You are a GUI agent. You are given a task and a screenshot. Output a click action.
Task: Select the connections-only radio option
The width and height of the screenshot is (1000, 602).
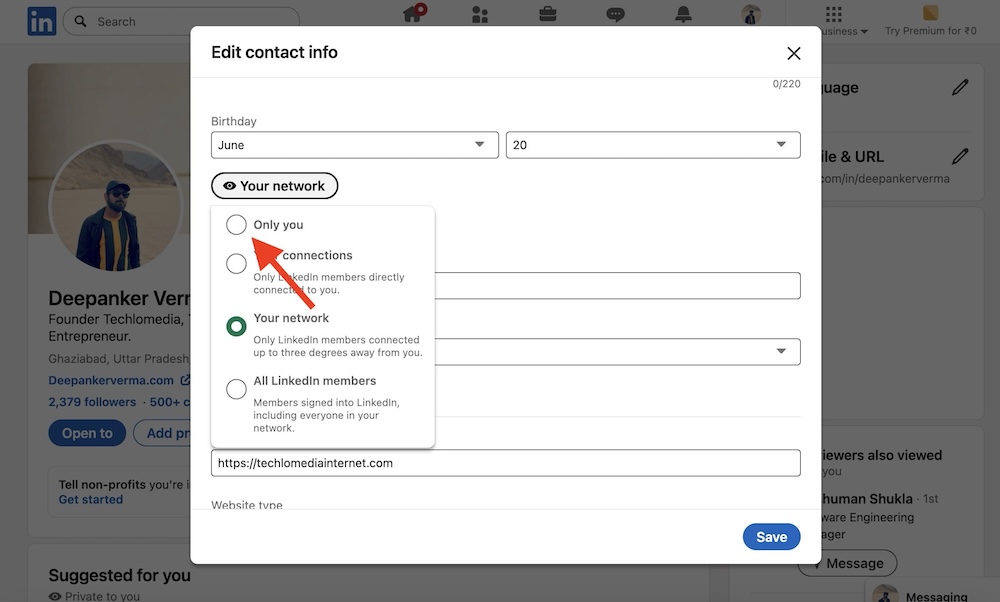(x=236, y=263)
